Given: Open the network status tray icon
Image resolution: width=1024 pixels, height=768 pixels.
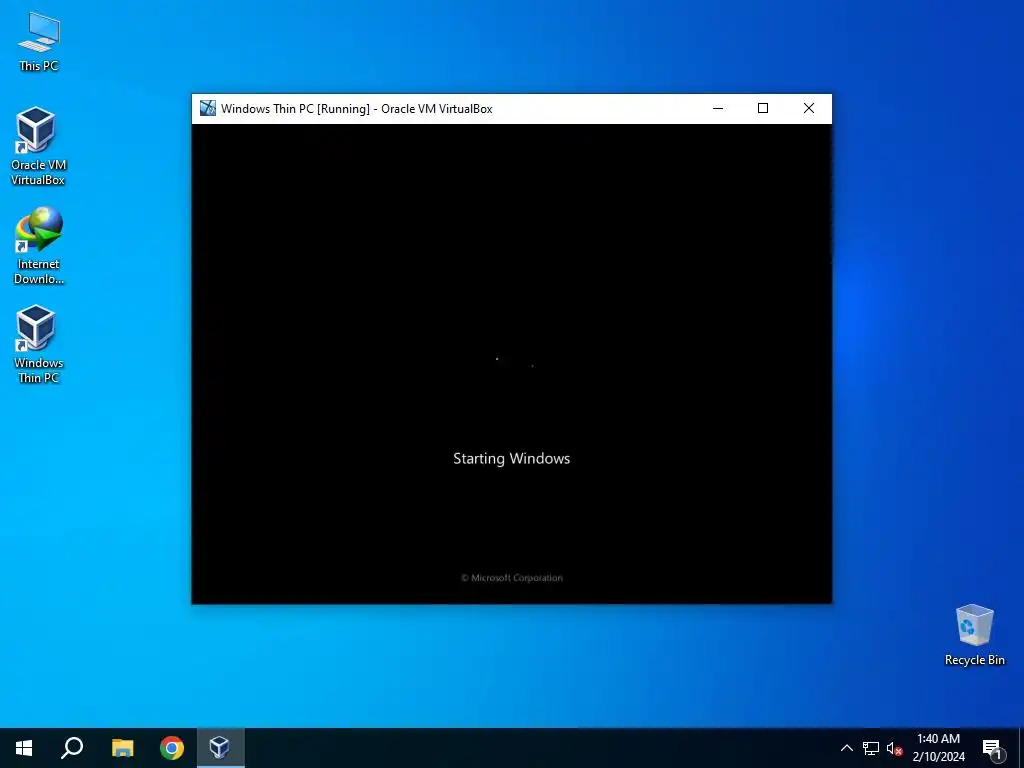Looking at the screenshot, I should click(x=871, y=748).
